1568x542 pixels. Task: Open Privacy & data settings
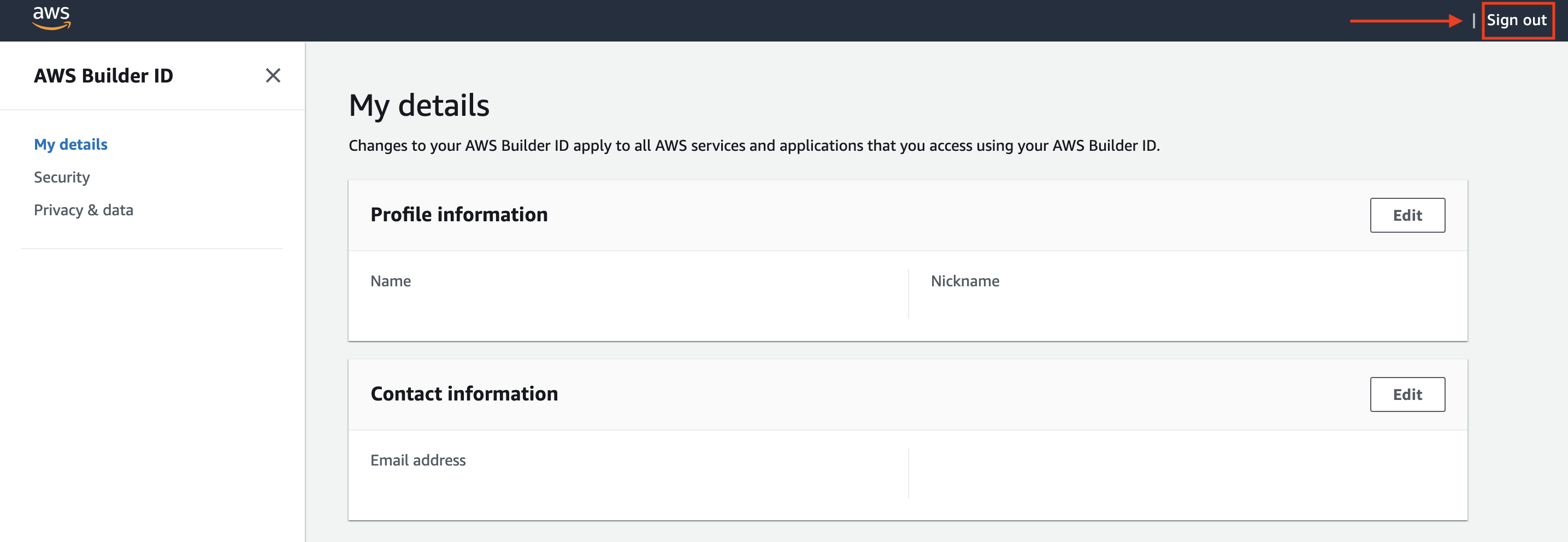pyautogui.click(x=84, y=209)
